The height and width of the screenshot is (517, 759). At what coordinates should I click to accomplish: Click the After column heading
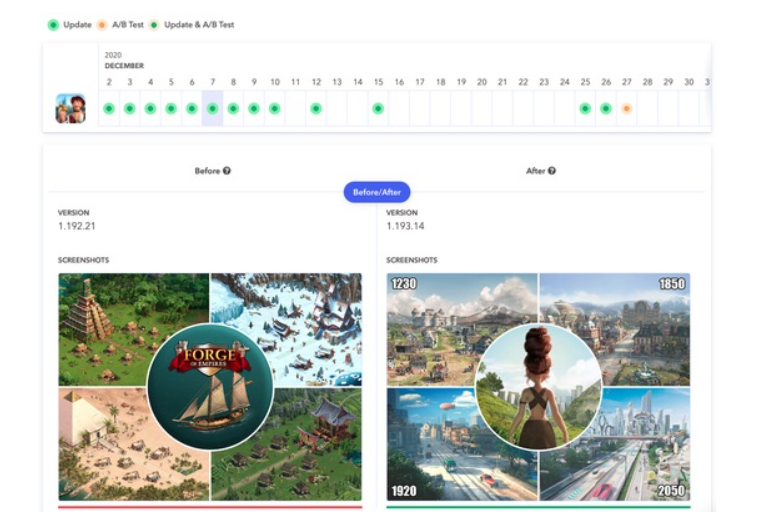(x=535, y=171)
